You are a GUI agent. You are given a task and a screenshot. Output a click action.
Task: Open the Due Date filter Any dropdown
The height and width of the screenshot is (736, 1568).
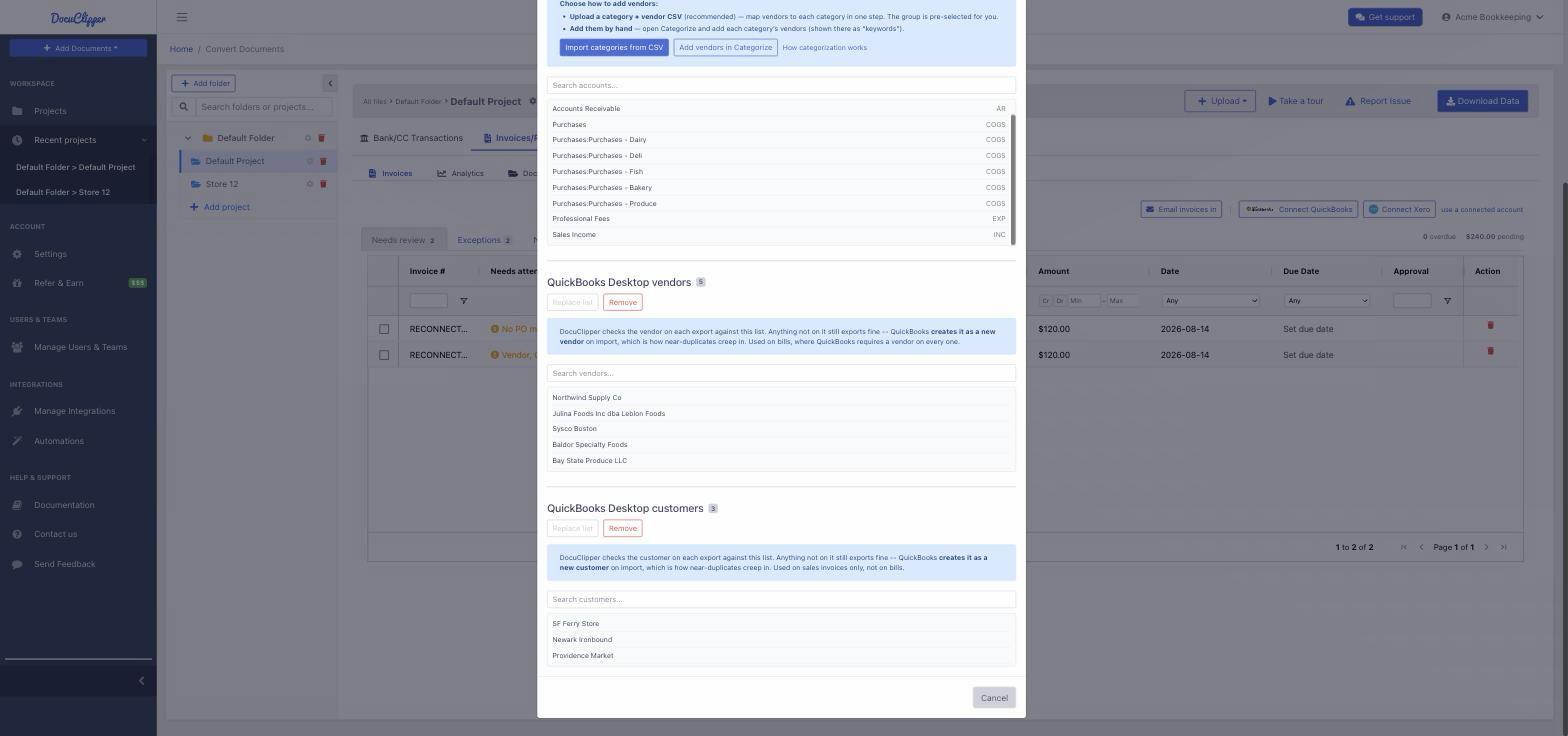pos(1327,301)
